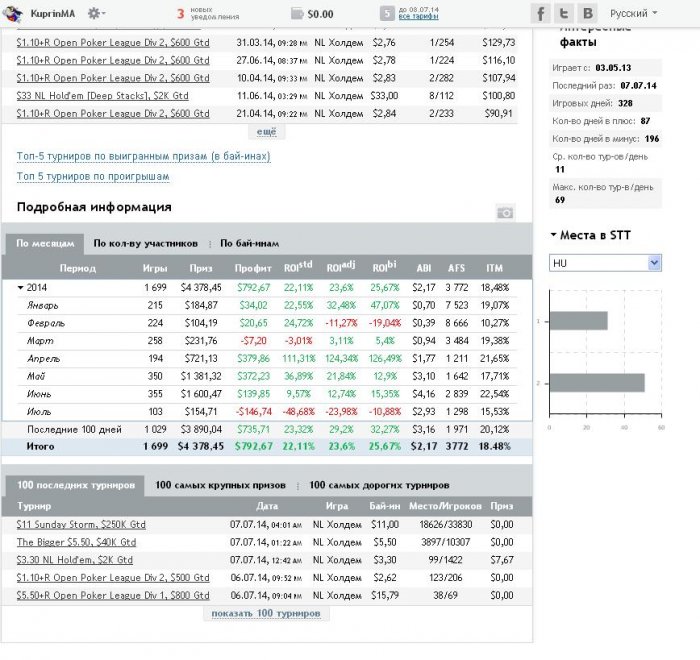Open the все тарифы link

click(x=417, y=18)
